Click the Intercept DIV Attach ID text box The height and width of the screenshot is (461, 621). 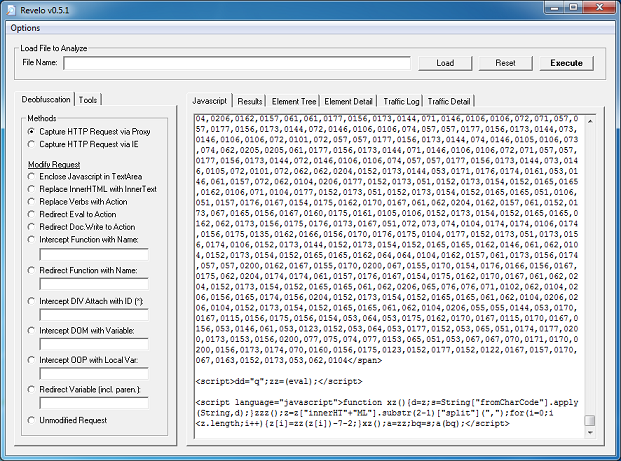[93, 313]
